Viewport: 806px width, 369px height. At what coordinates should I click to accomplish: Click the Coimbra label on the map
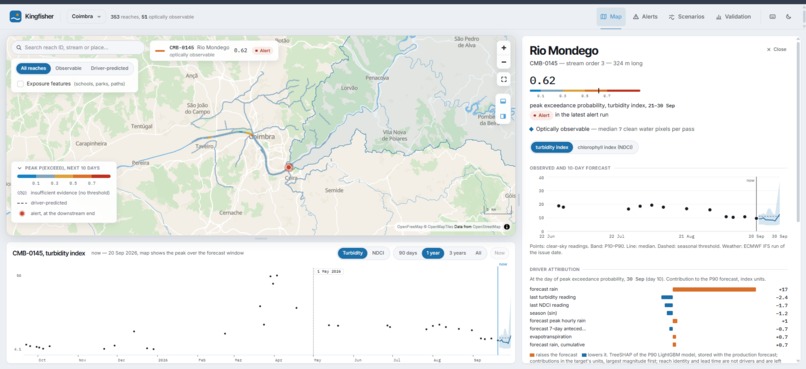point(263,137)
